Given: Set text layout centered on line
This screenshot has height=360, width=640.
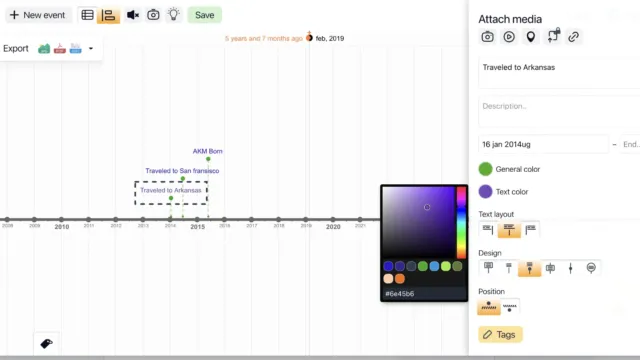Looking at the screenshot, I should pyautogui.click(x=509, y=229).
